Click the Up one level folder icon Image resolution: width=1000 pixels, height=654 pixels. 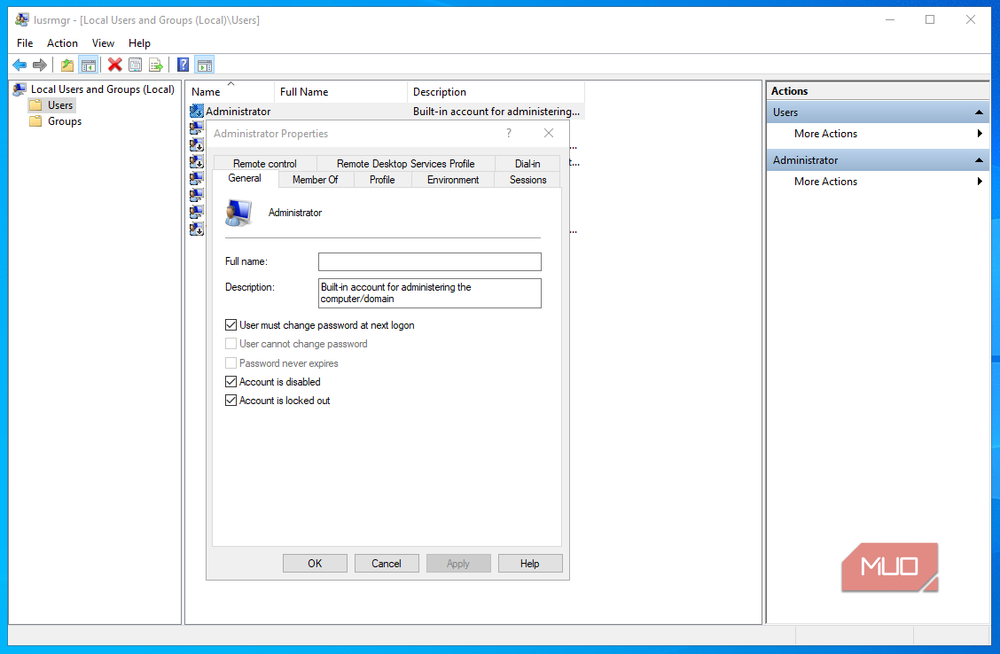pos(67,64)
